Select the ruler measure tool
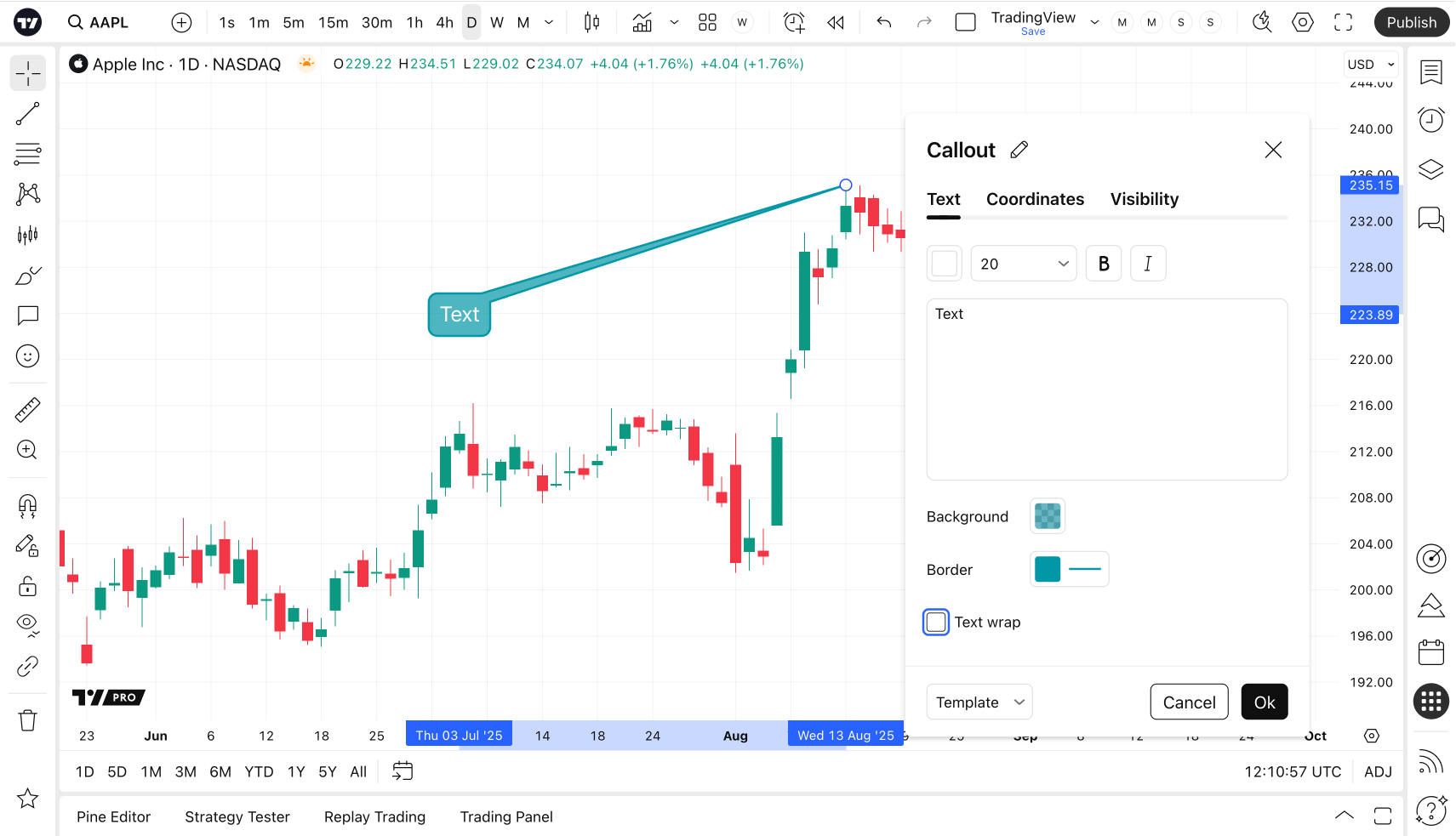This screenshot has width=1456, height=836. click(x=28, y=410)
